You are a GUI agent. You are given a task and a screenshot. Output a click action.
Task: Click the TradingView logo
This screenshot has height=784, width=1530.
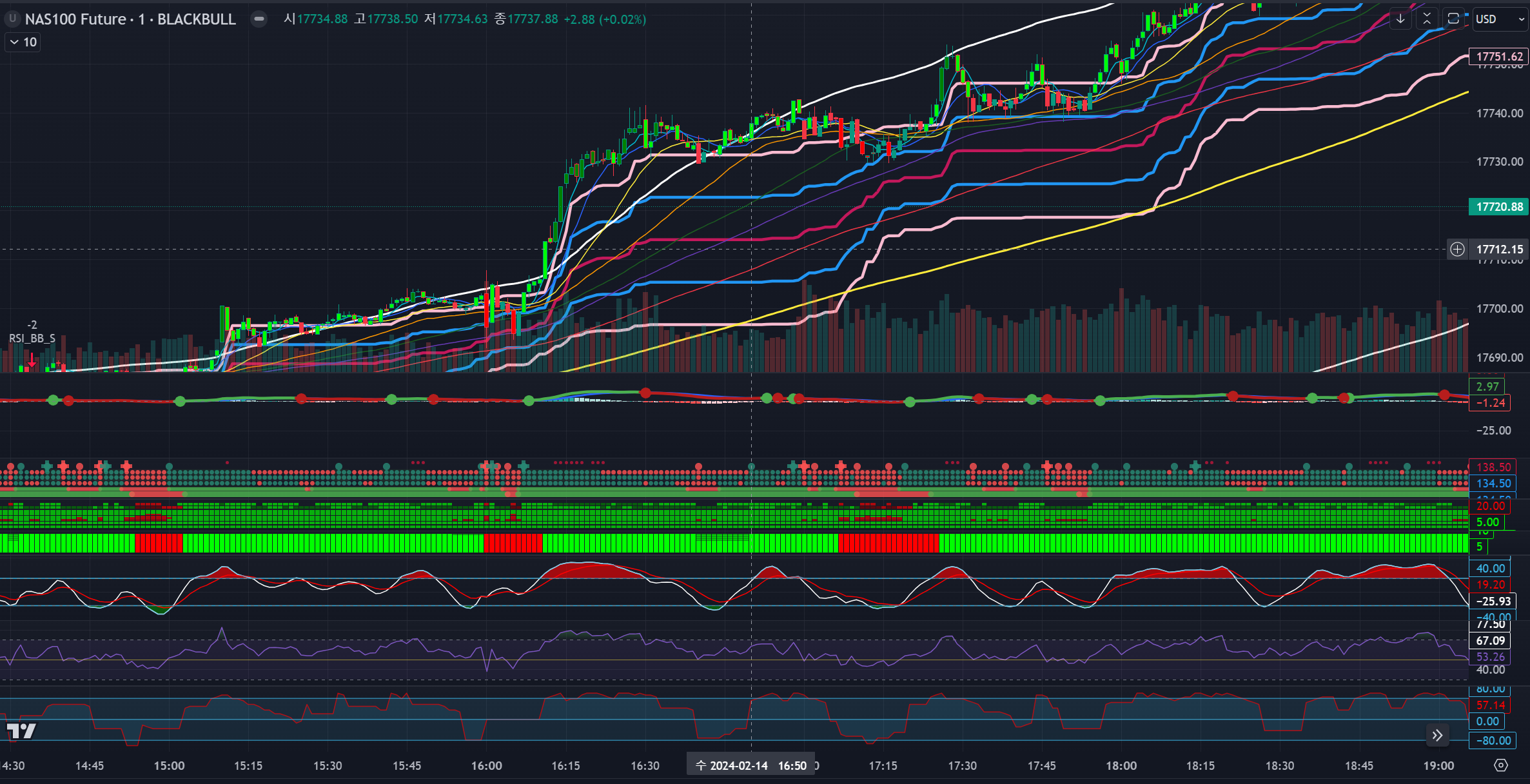[x=21, y=730]
